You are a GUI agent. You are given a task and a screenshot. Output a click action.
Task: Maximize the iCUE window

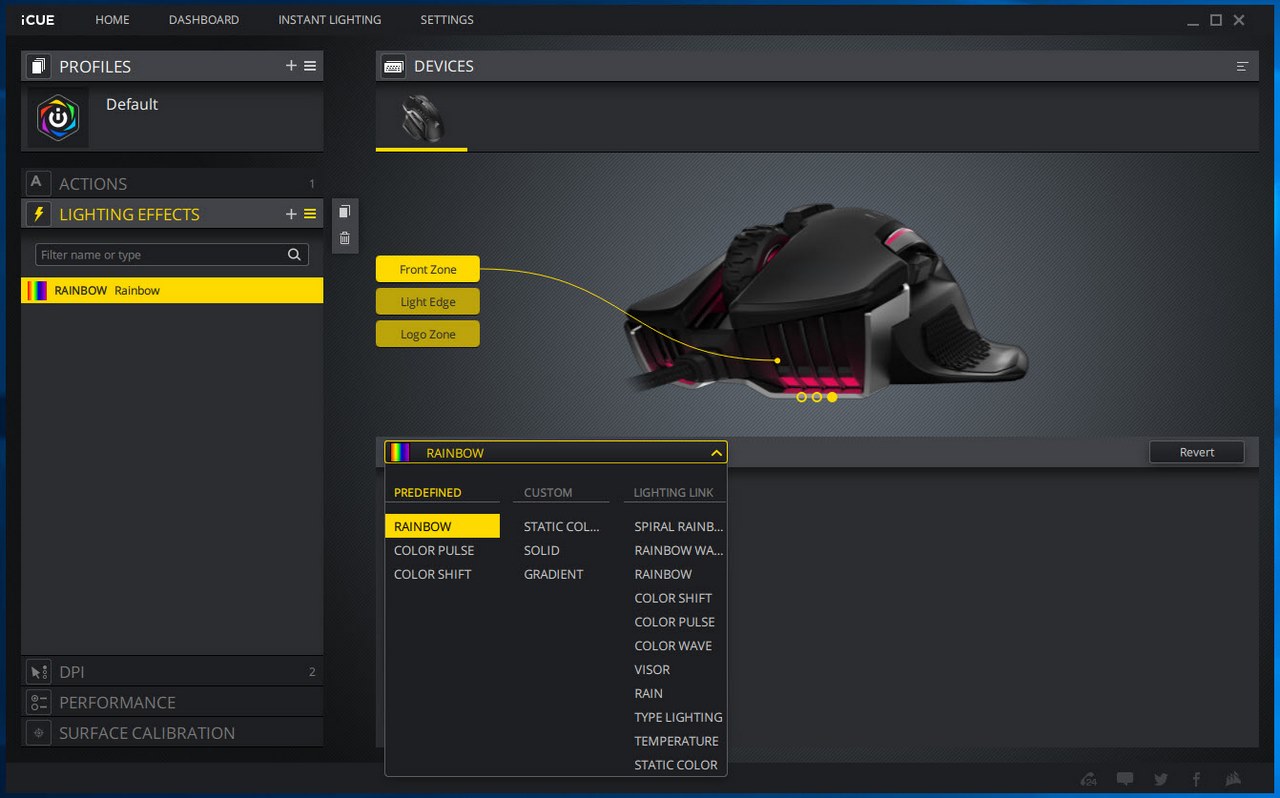(1216, 20)
